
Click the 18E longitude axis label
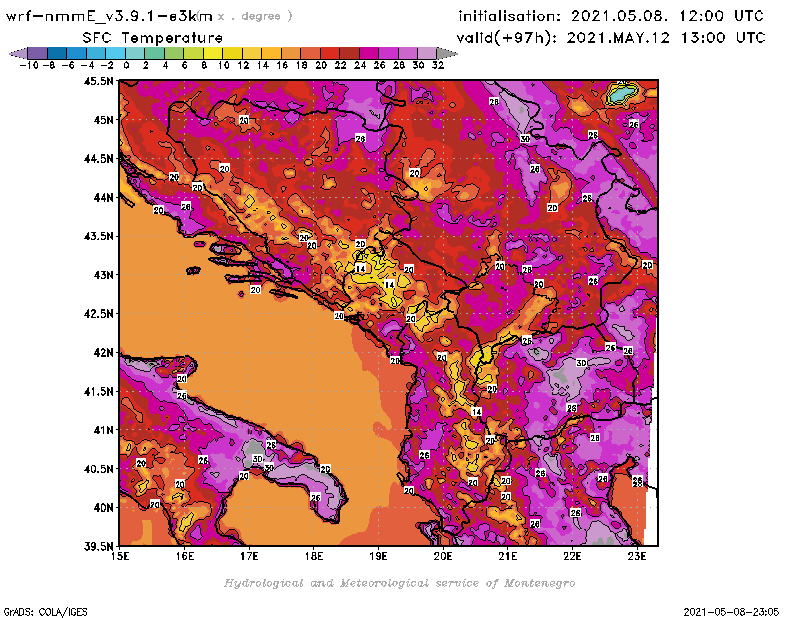tap(314, 556)
